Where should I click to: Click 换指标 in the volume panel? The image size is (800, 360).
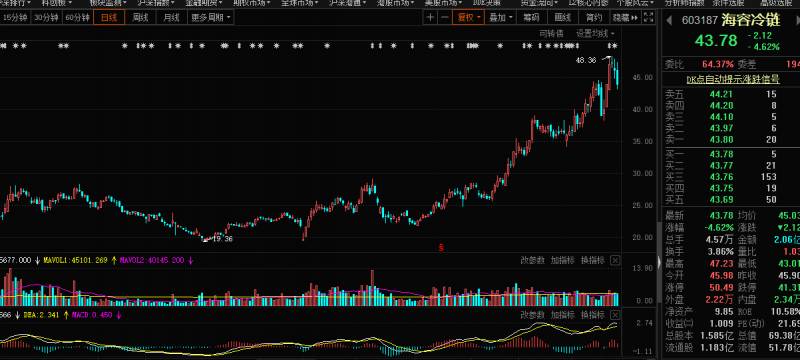tap(592, 260)
